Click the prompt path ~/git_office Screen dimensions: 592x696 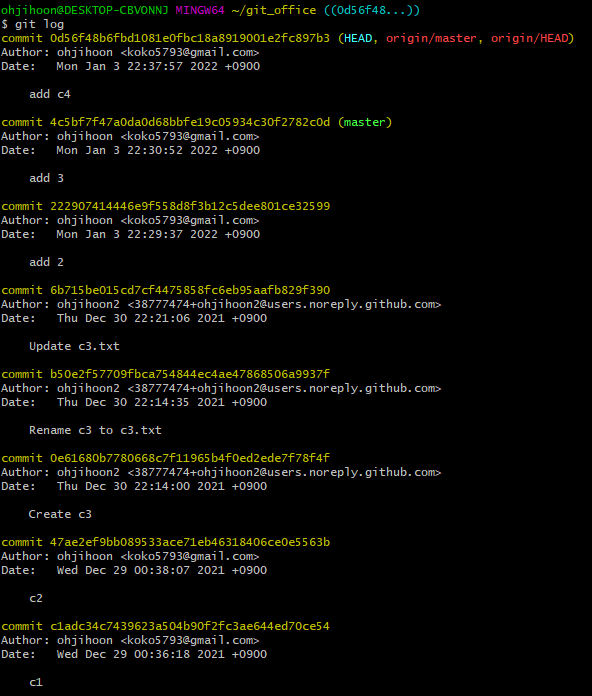coord(274,10)
